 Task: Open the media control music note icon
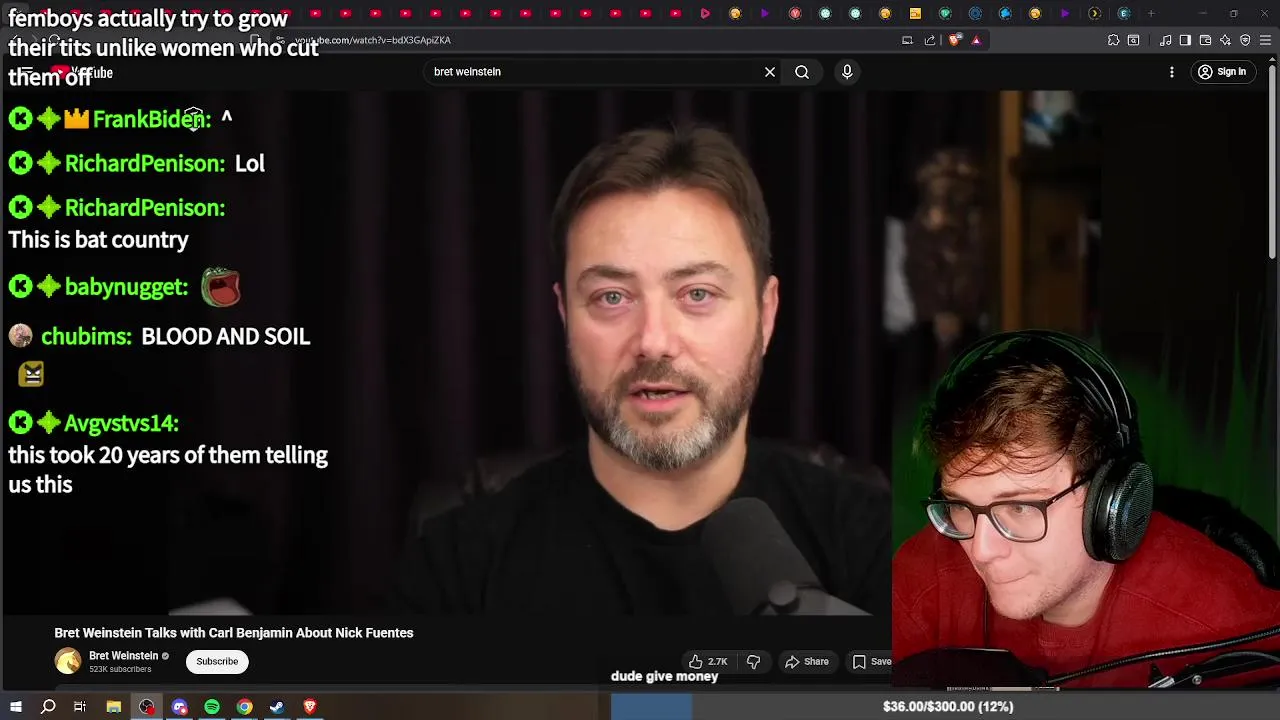coord(1165,40)
